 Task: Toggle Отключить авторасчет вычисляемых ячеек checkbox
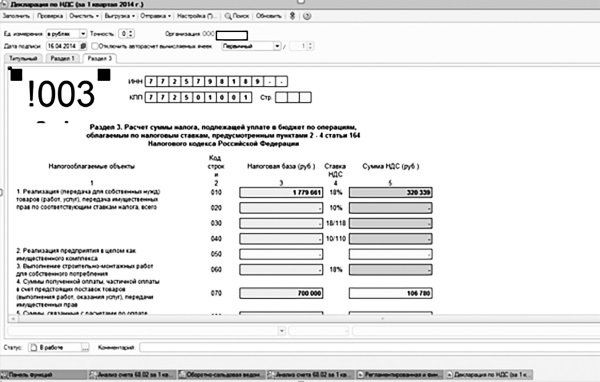tap(95, 46)
